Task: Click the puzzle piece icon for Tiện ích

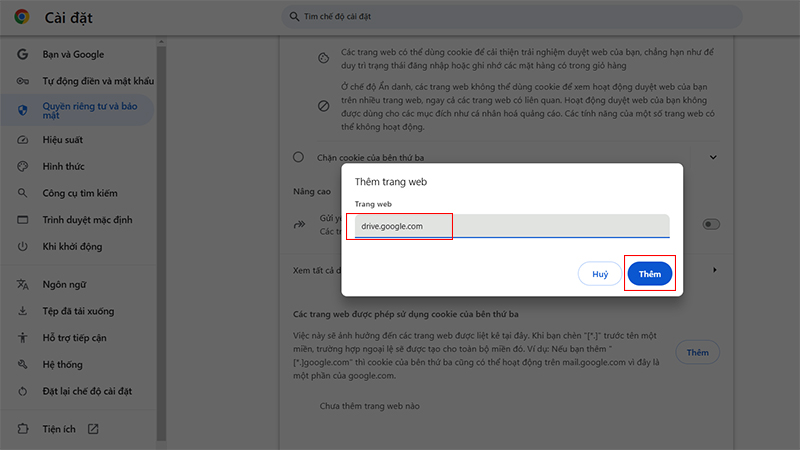Action: [22, 429]
